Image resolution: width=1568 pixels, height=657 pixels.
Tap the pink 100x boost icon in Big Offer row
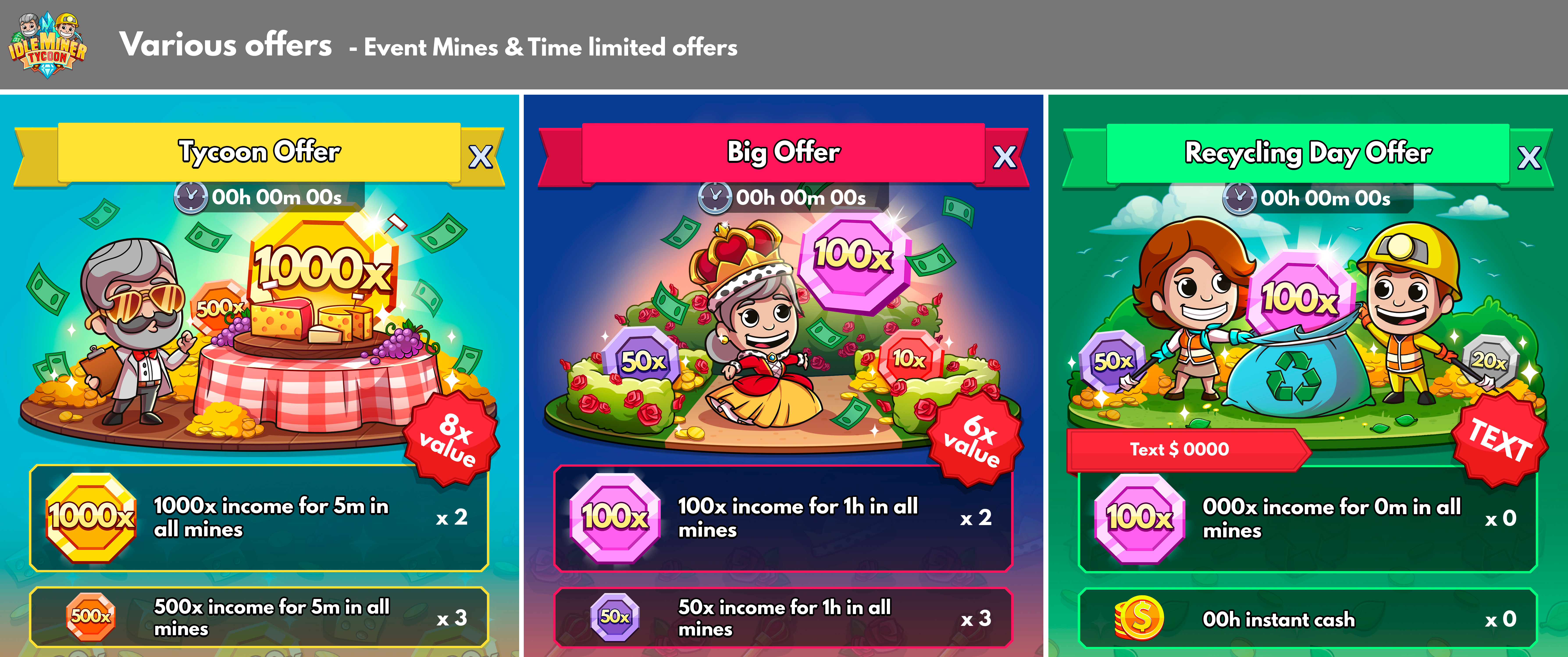615,518
